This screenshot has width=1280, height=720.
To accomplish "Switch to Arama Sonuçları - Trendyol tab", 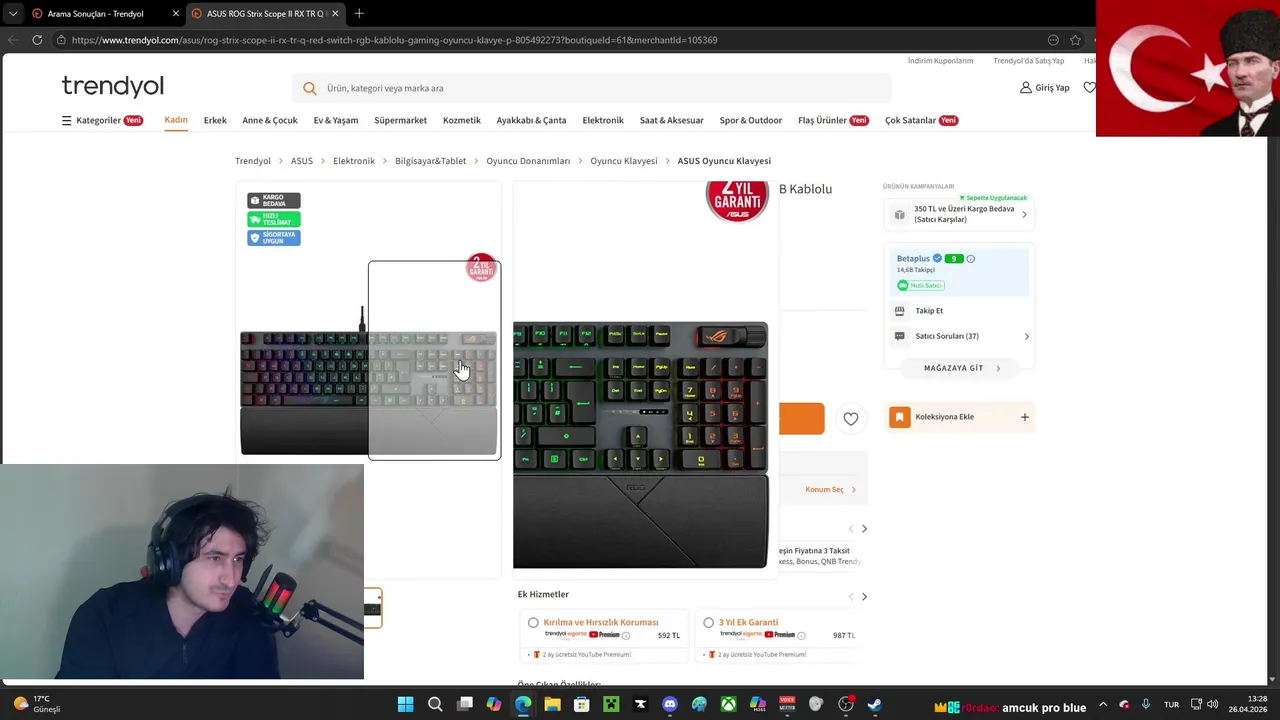I will (x=103, y=13).
